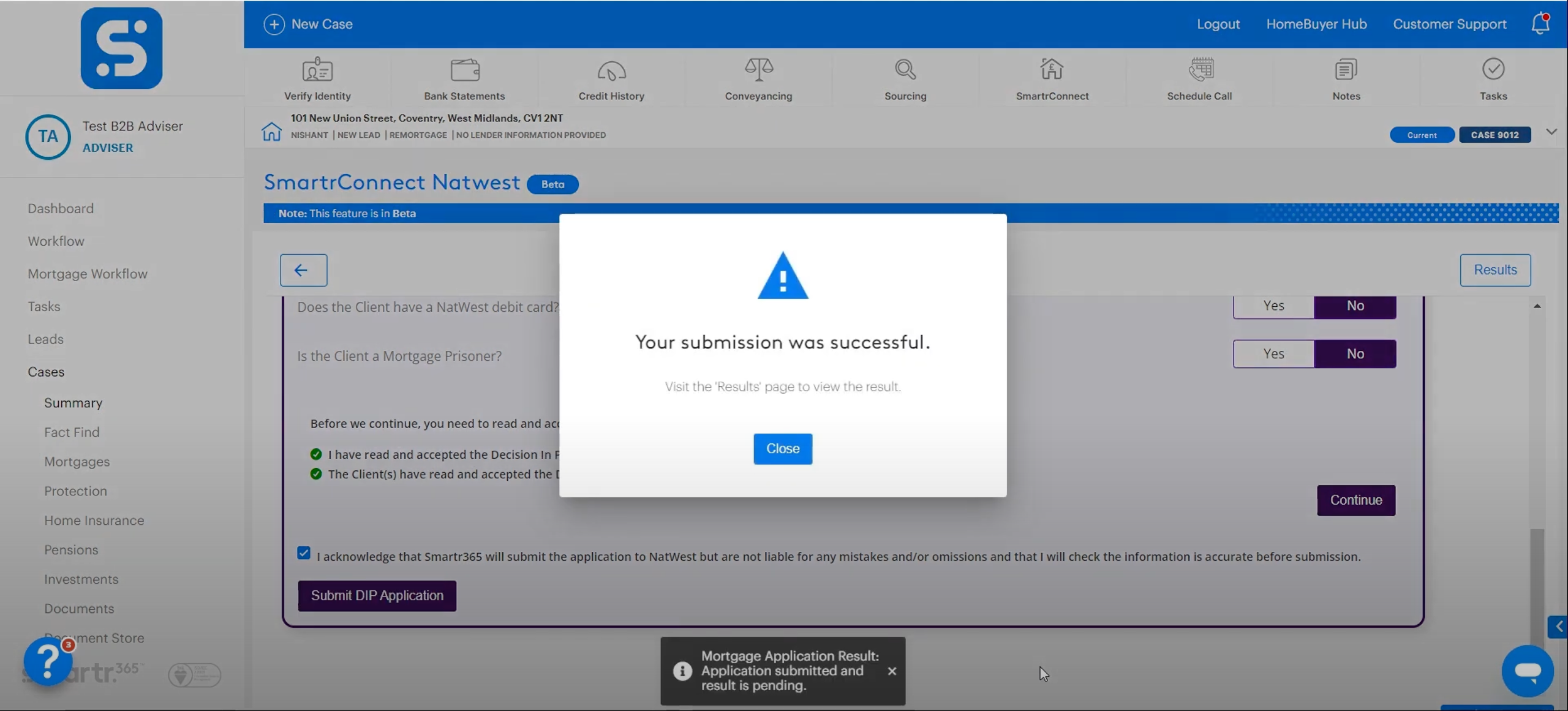Viewport: 1568px width, 711px height.
Task: Go to the case Summary page
Action: (73, 403)
